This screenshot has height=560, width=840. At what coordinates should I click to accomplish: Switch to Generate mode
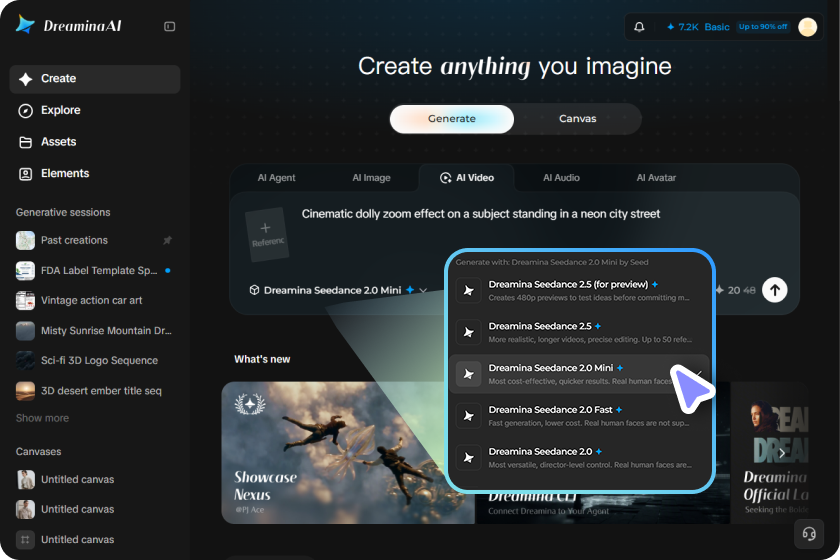tap(452, 119)
